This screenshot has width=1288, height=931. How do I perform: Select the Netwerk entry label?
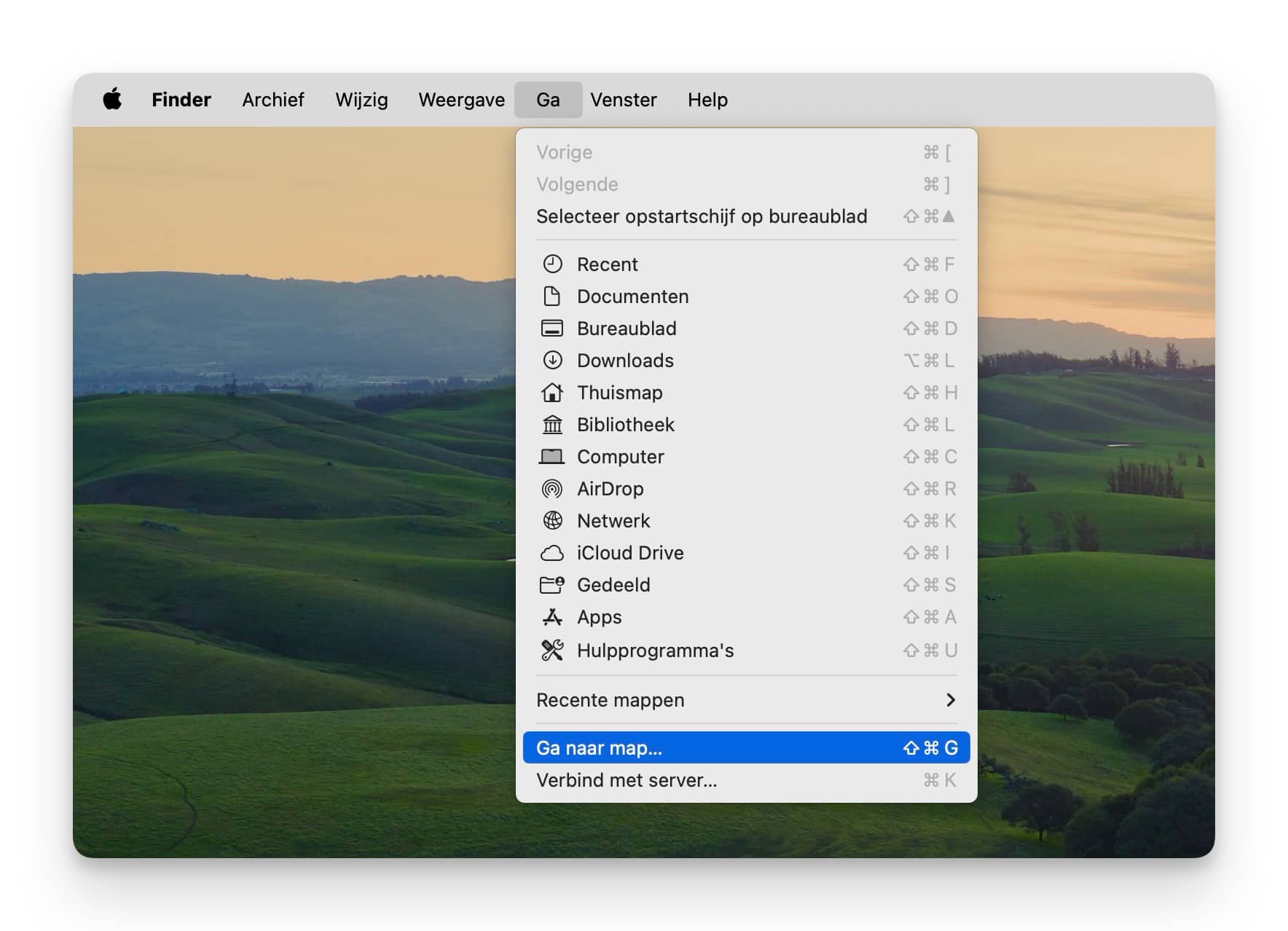[x=613, y=520]
